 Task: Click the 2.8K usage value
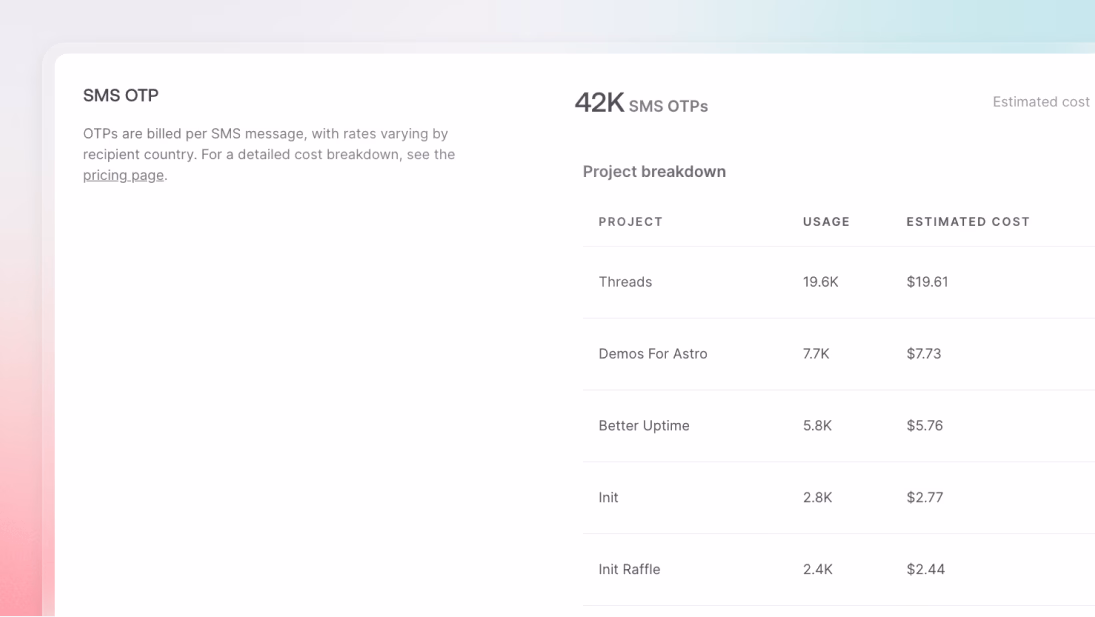[817, 498]
